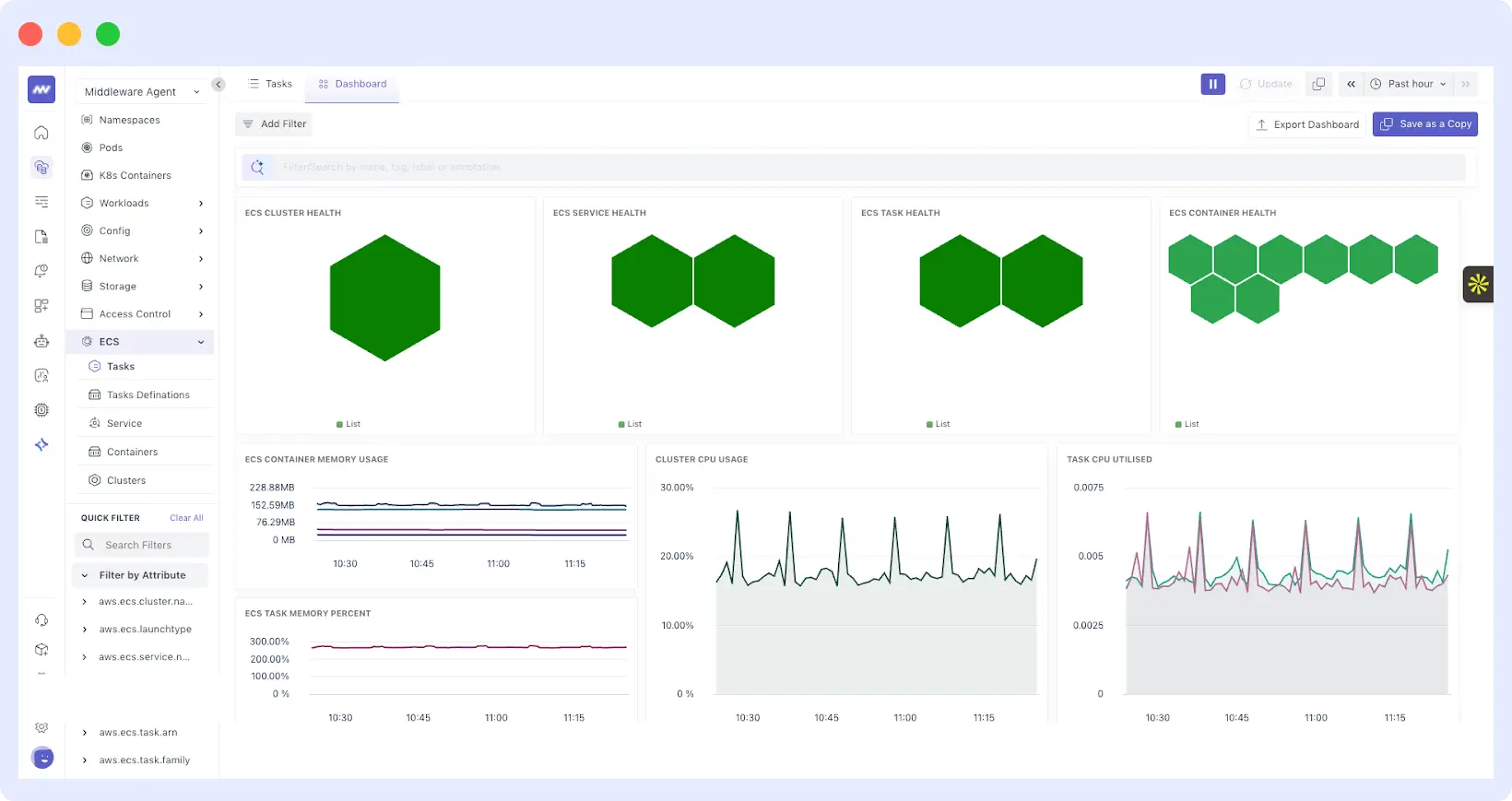Click the Add Filter button
The width and height of the screenshot is (1512, 801).
tap(274, 124)
